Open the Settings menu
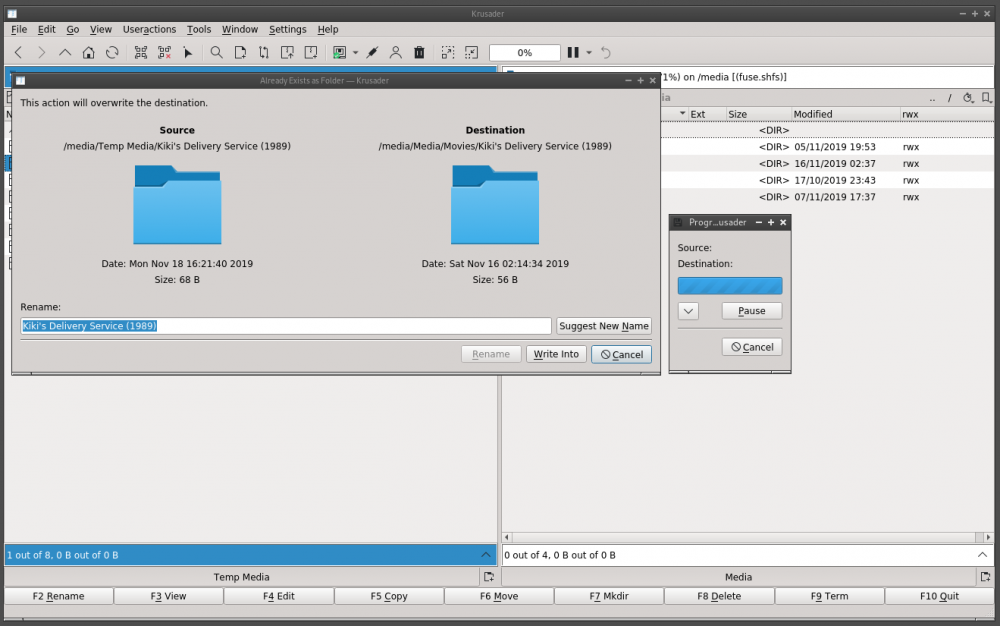 [x=288, y=29]
